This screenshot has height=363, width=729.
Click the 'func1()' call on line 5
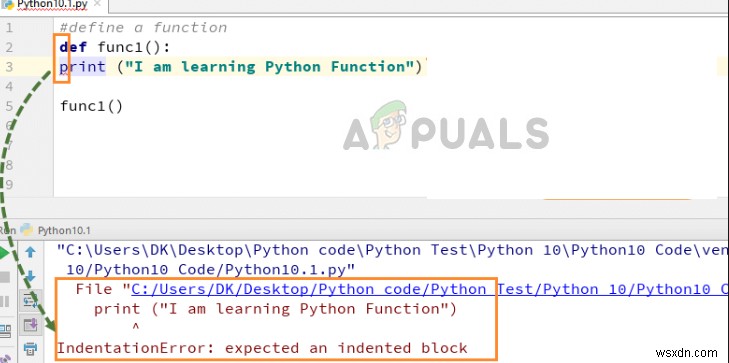point(92,106)
